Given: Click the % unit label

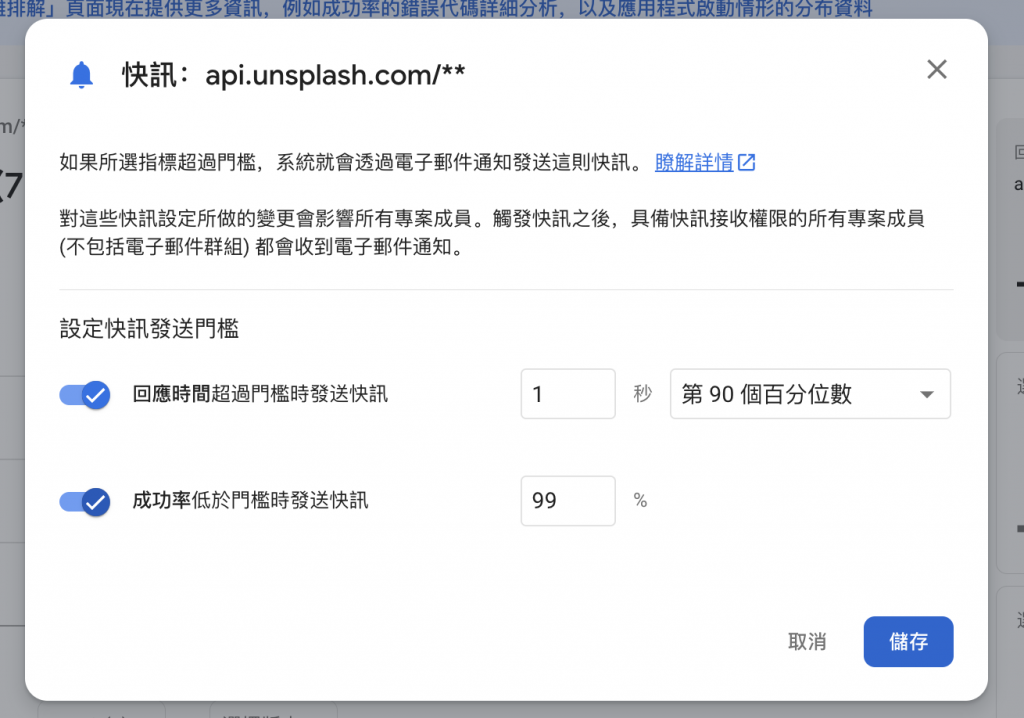Looking at the screenshot, I should click(x=640, y=500).
